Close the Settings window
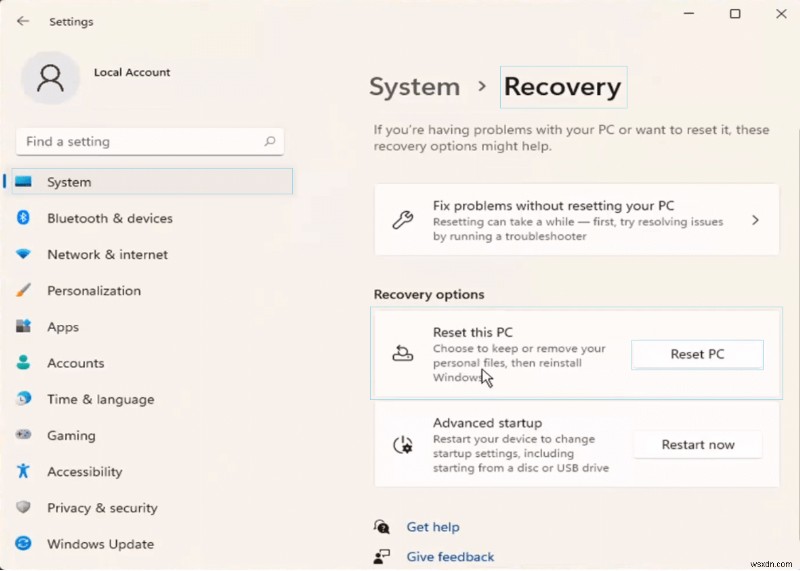800x571 pixels. point(781,14)
